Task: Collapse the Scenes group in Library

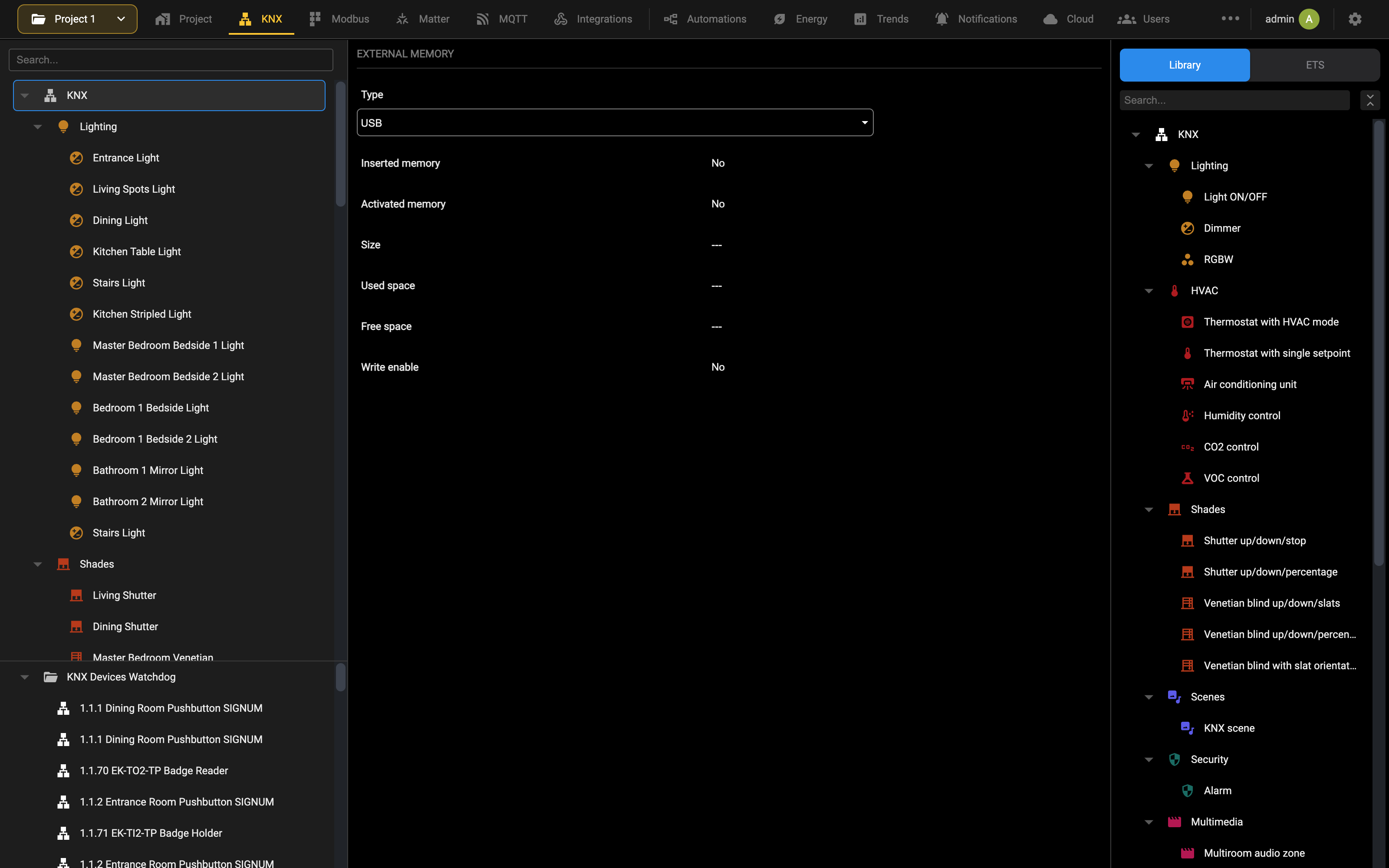Action: [1149, 697]
